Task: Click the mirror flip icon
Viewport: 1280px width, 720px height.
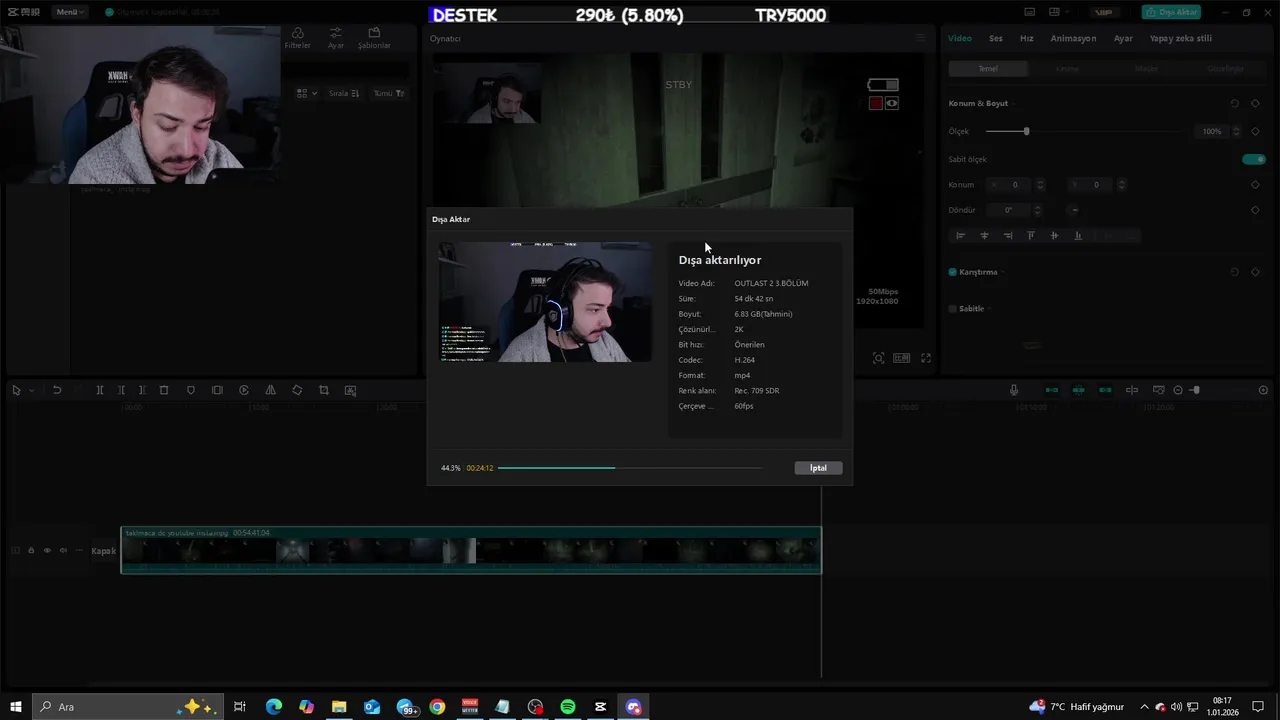Action: (270, 390)
